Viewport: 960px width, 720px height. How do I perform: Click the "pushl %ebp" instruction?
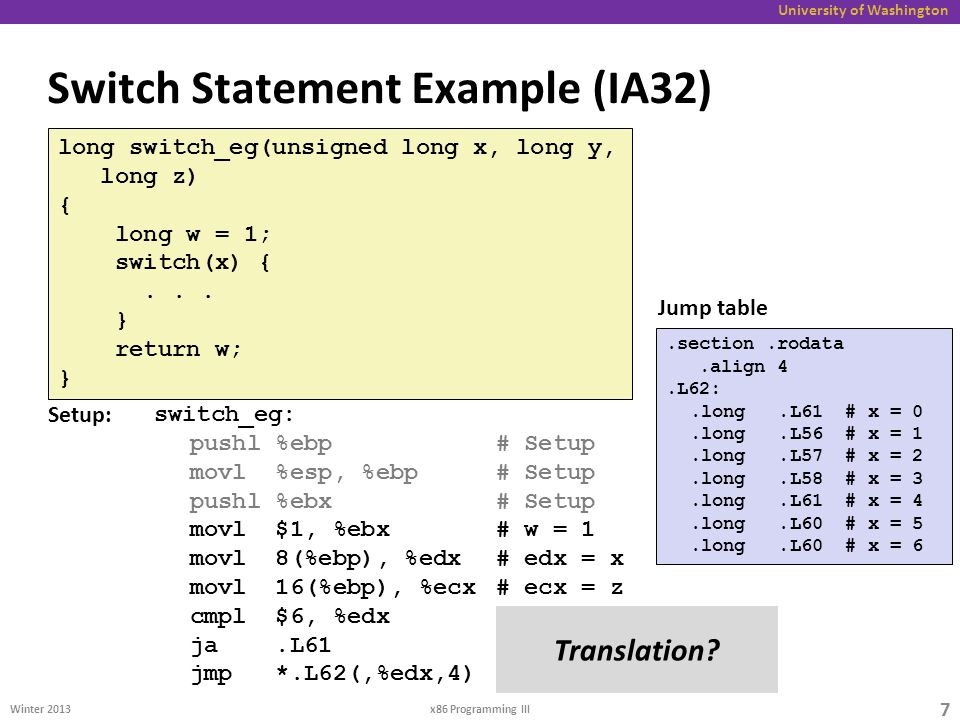pos(260,443)
